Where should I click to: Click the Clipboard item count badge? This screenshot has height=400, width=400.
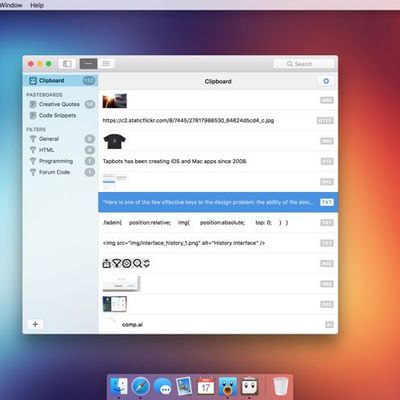(89, 80)
